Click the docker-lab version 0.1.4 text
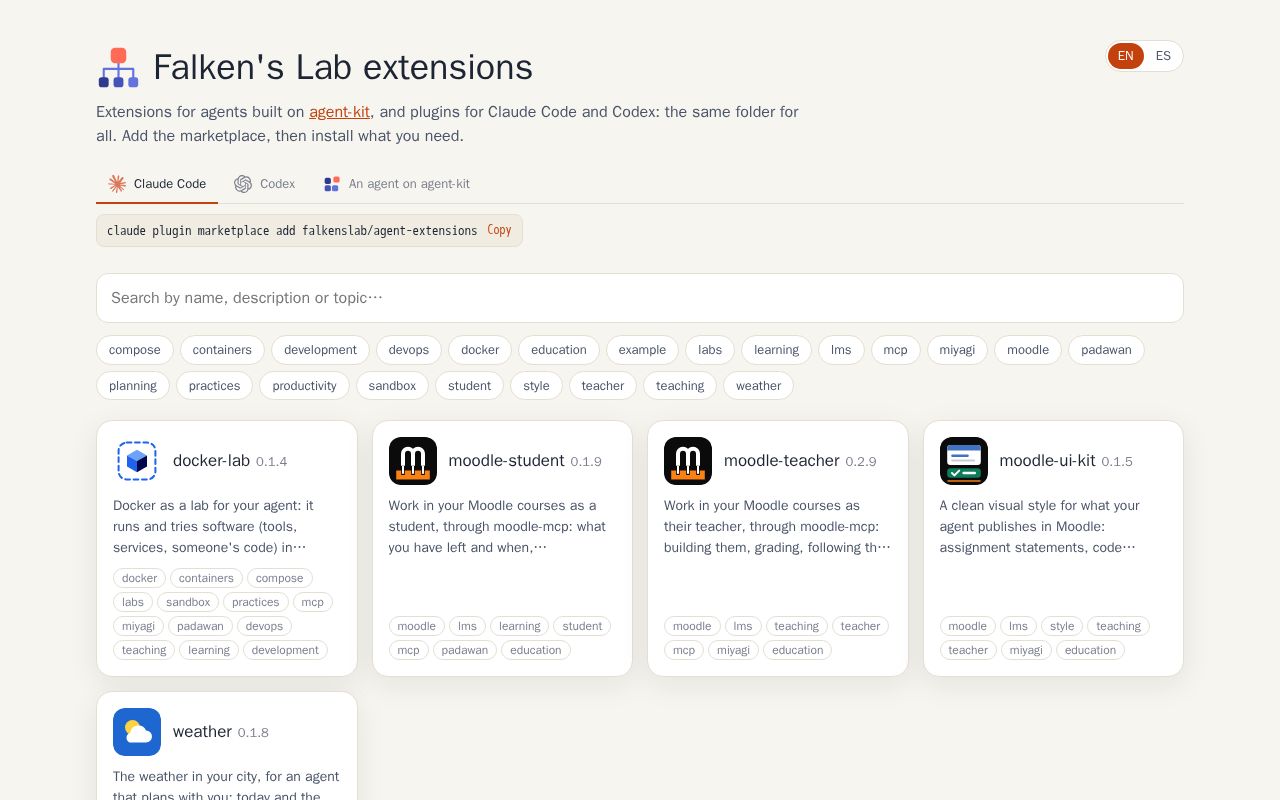This screenshot has width=1280, height=800. pyautogui.click(x=271, y=462)
